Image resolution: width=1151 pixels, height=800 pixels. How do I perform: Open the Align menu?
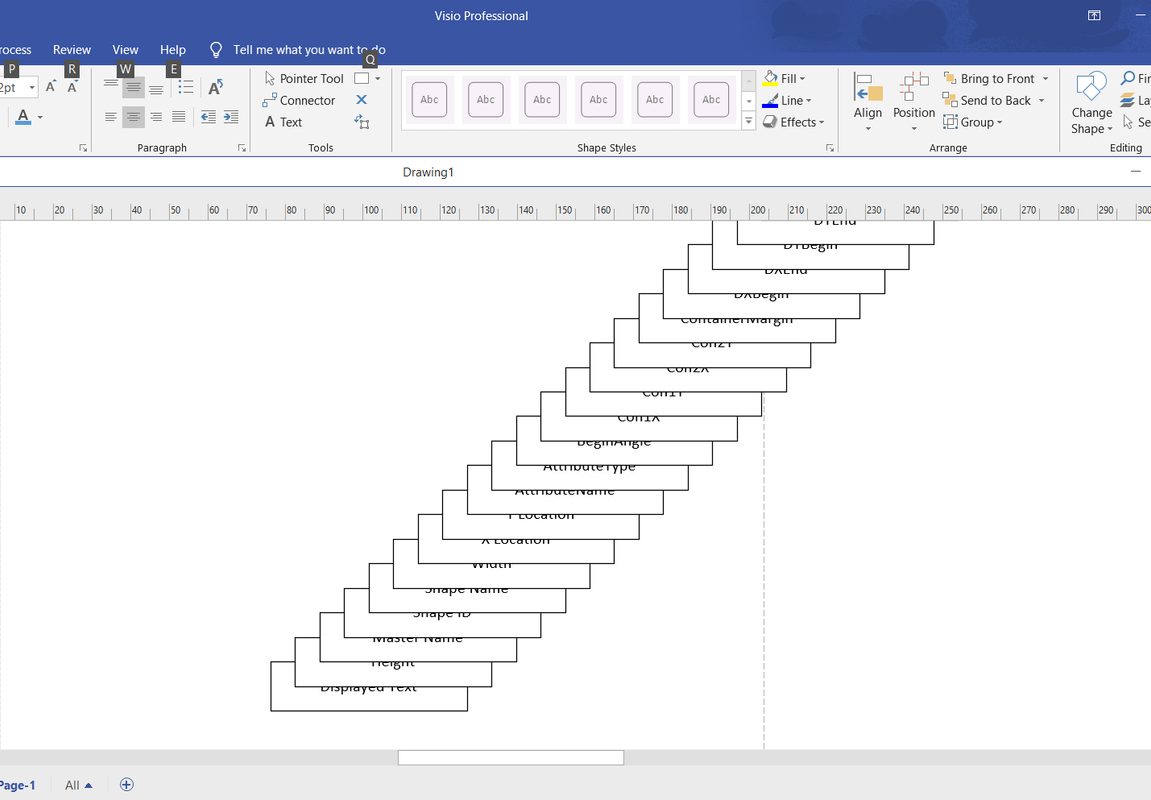868,101
